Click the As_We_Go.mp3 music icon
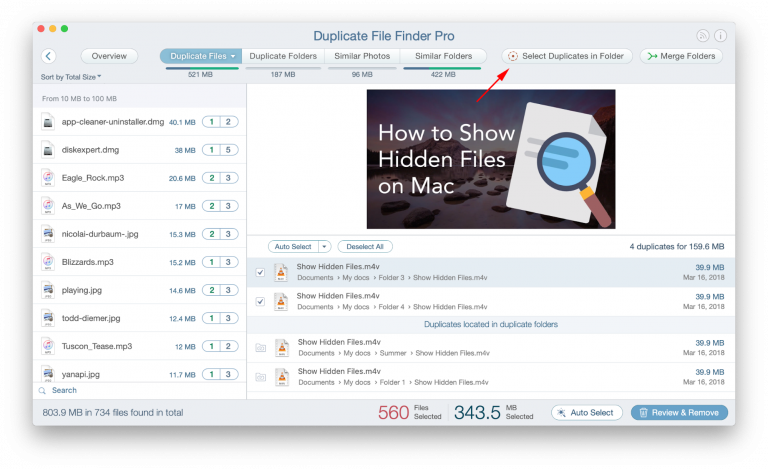 pos(48,206)
